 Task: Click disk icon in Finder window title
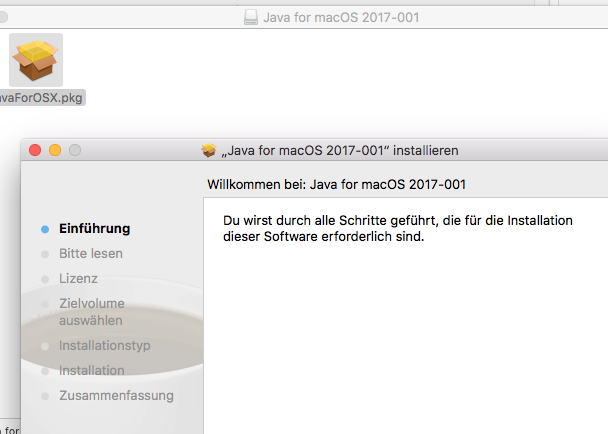tap(251, 17)
